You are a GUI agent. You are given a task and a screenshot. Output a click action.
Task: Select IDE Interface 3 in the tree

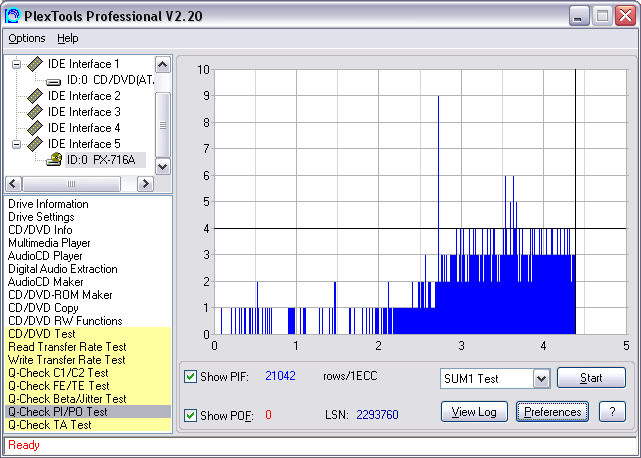coord(84,112)
